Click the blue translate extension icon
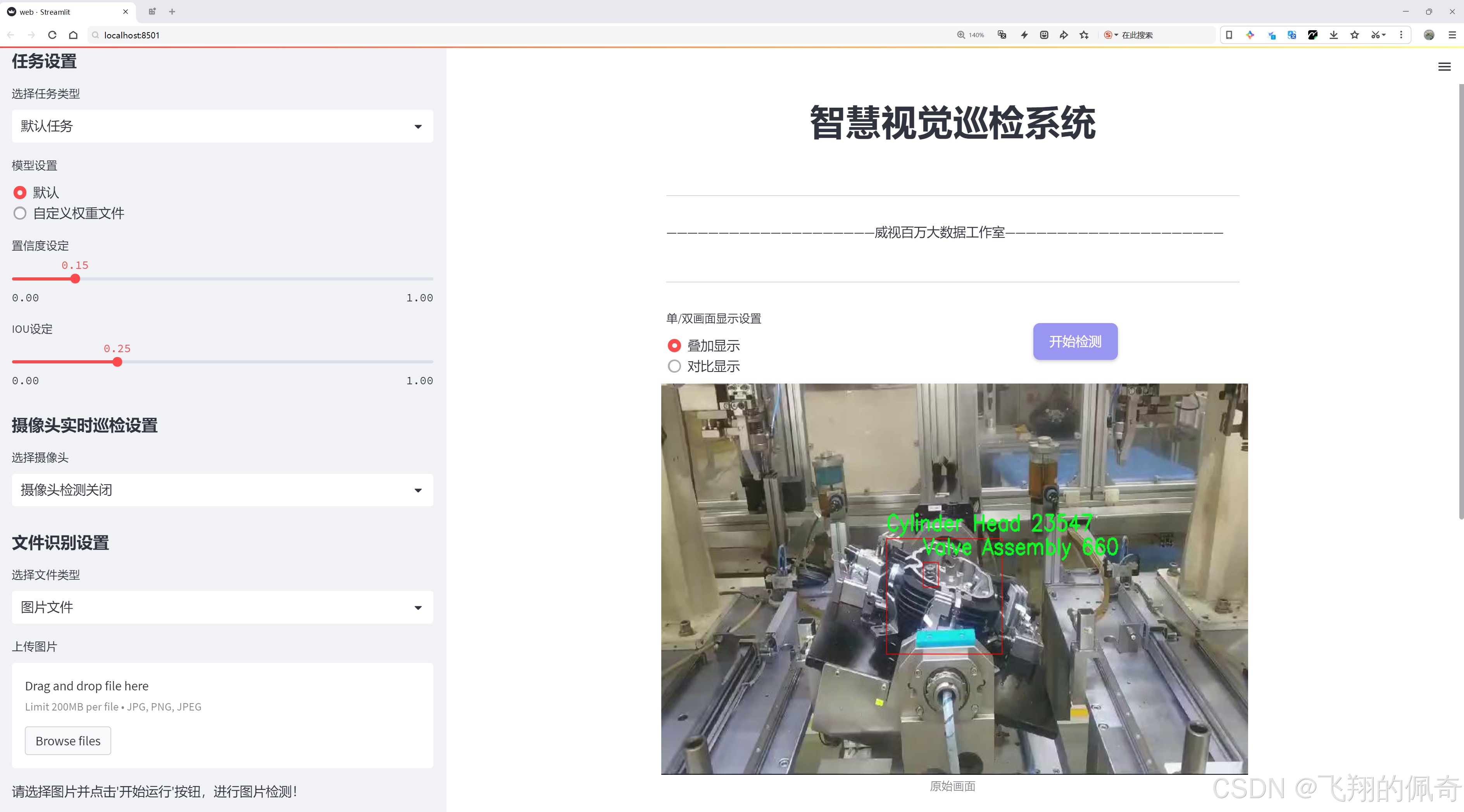The height and width of the screenshot is (812, 1464). pos(1292,35)
